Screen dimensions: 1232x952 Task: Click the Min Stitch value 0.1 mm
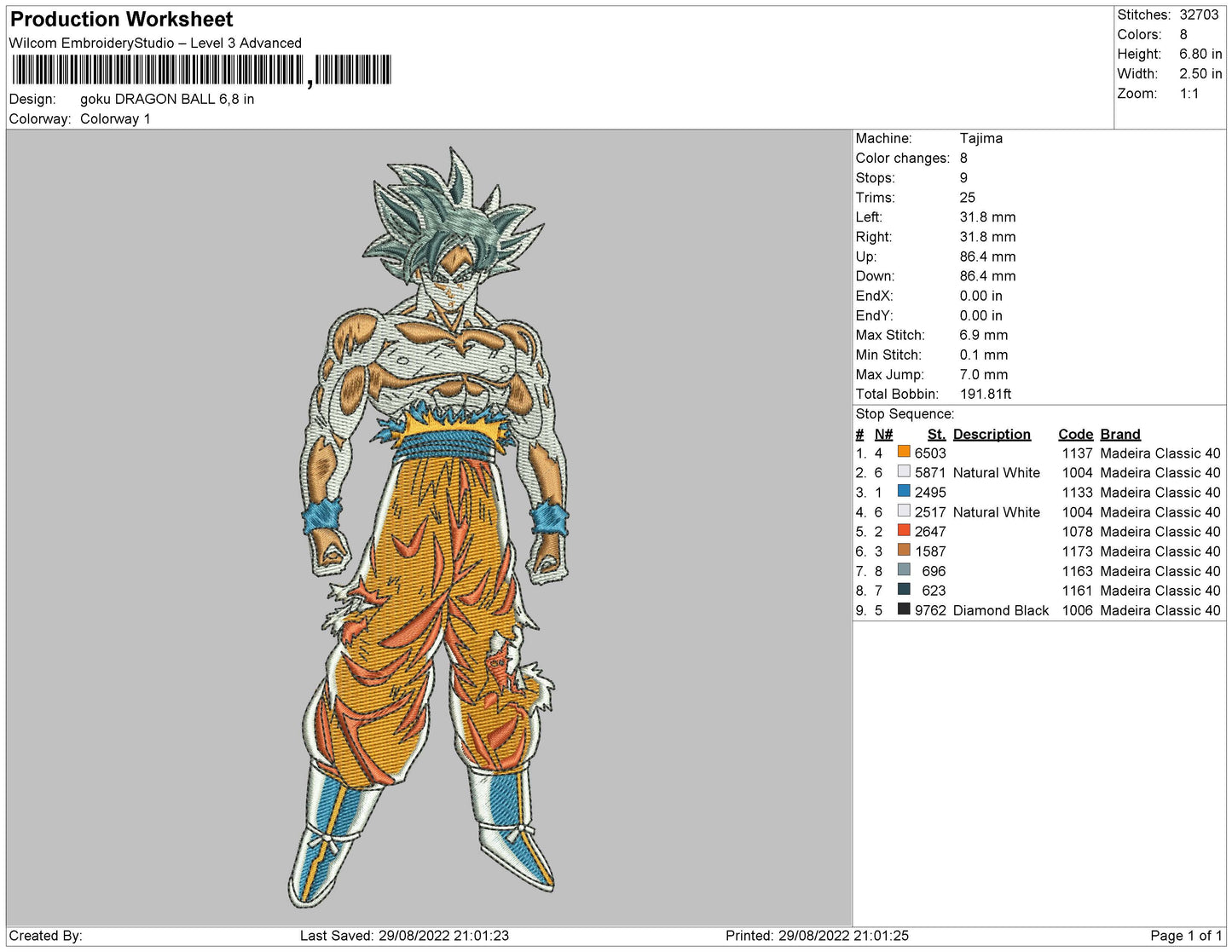[984, 355]
